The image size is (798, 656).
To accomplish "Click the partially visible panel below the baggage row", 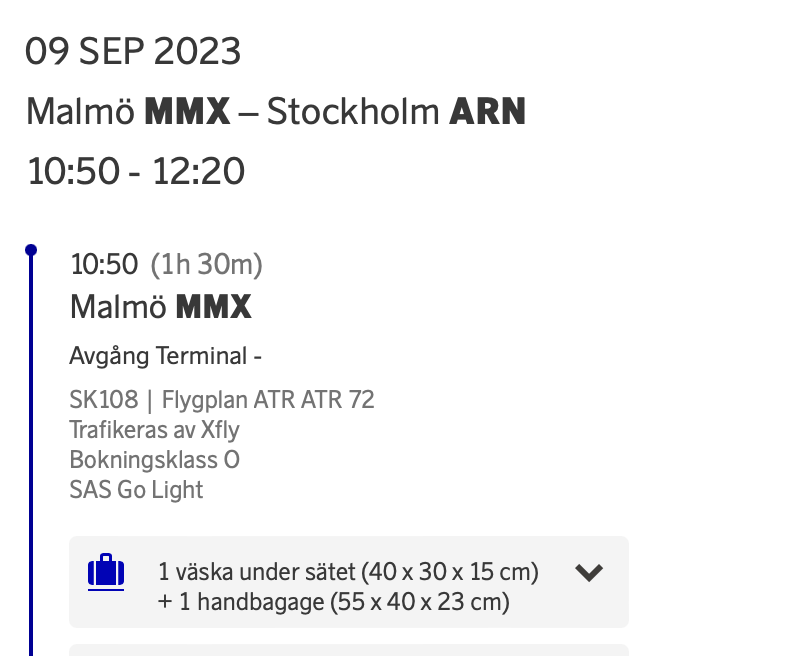I will coord(348,649).
